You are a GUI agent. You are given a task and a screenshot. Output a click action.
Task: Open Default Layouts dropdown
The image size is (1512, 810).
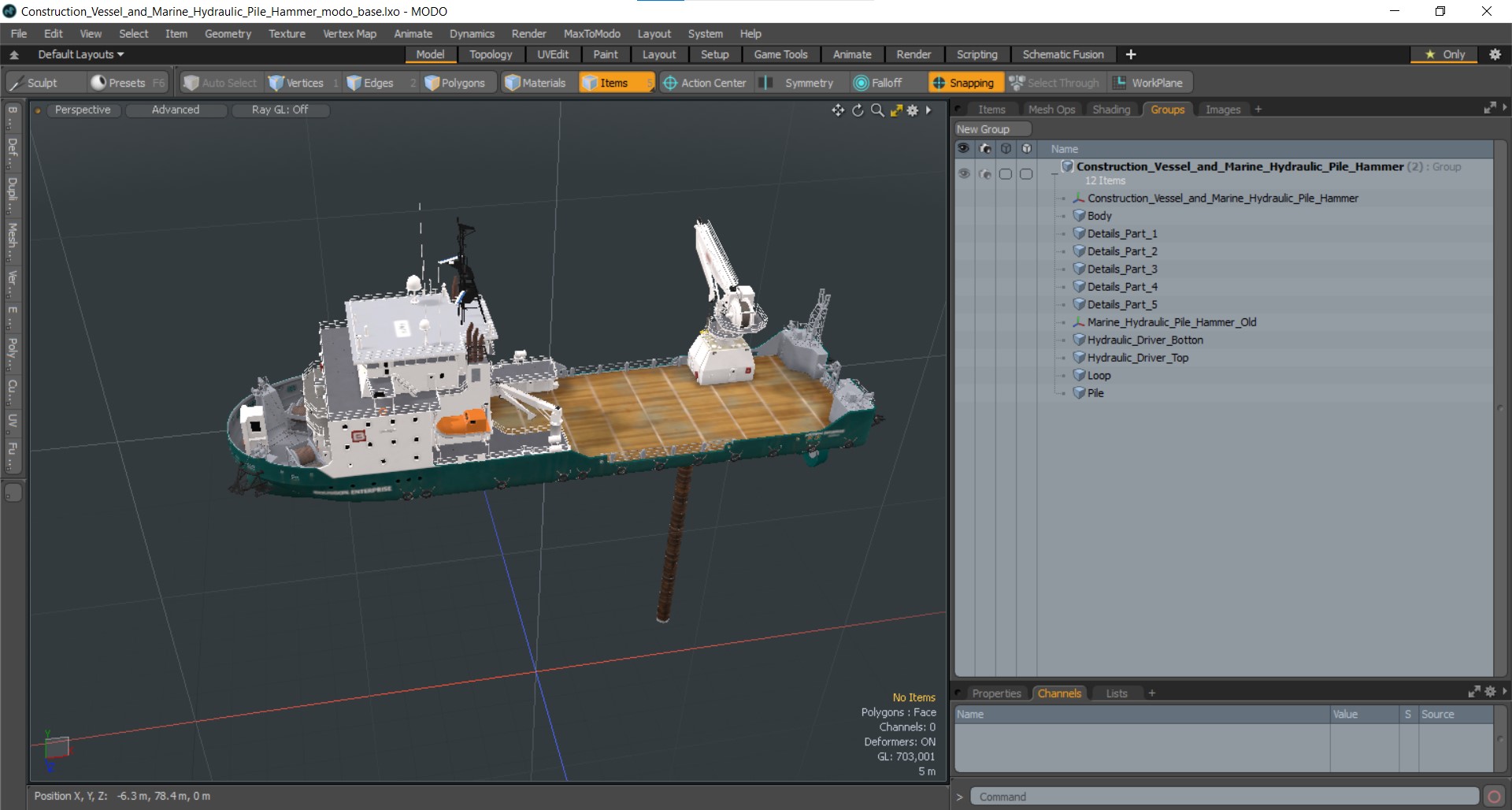tap(81, 54)
